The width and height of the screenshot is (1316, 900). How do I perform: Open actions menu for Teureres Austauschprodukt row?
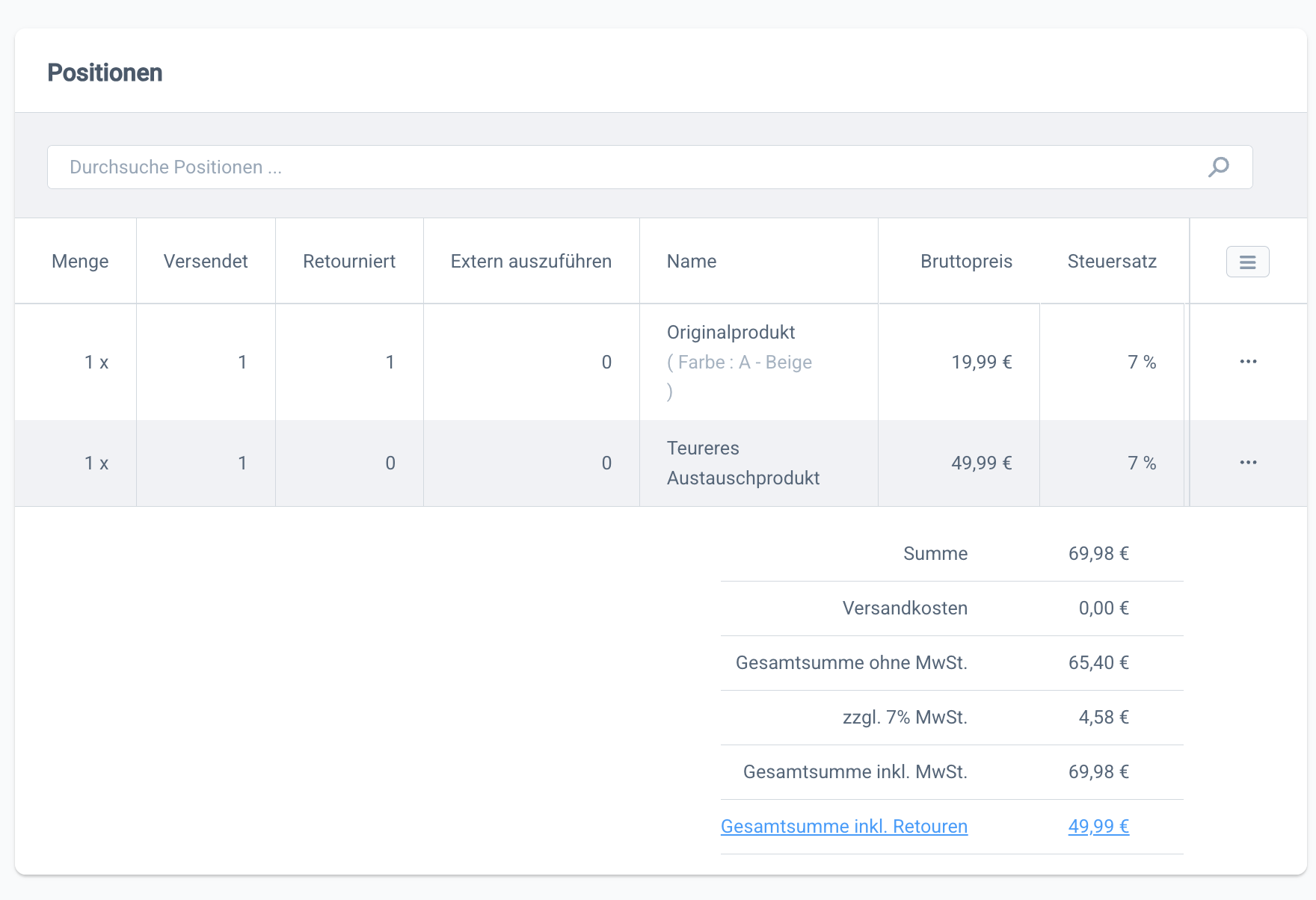(1247, 463)
